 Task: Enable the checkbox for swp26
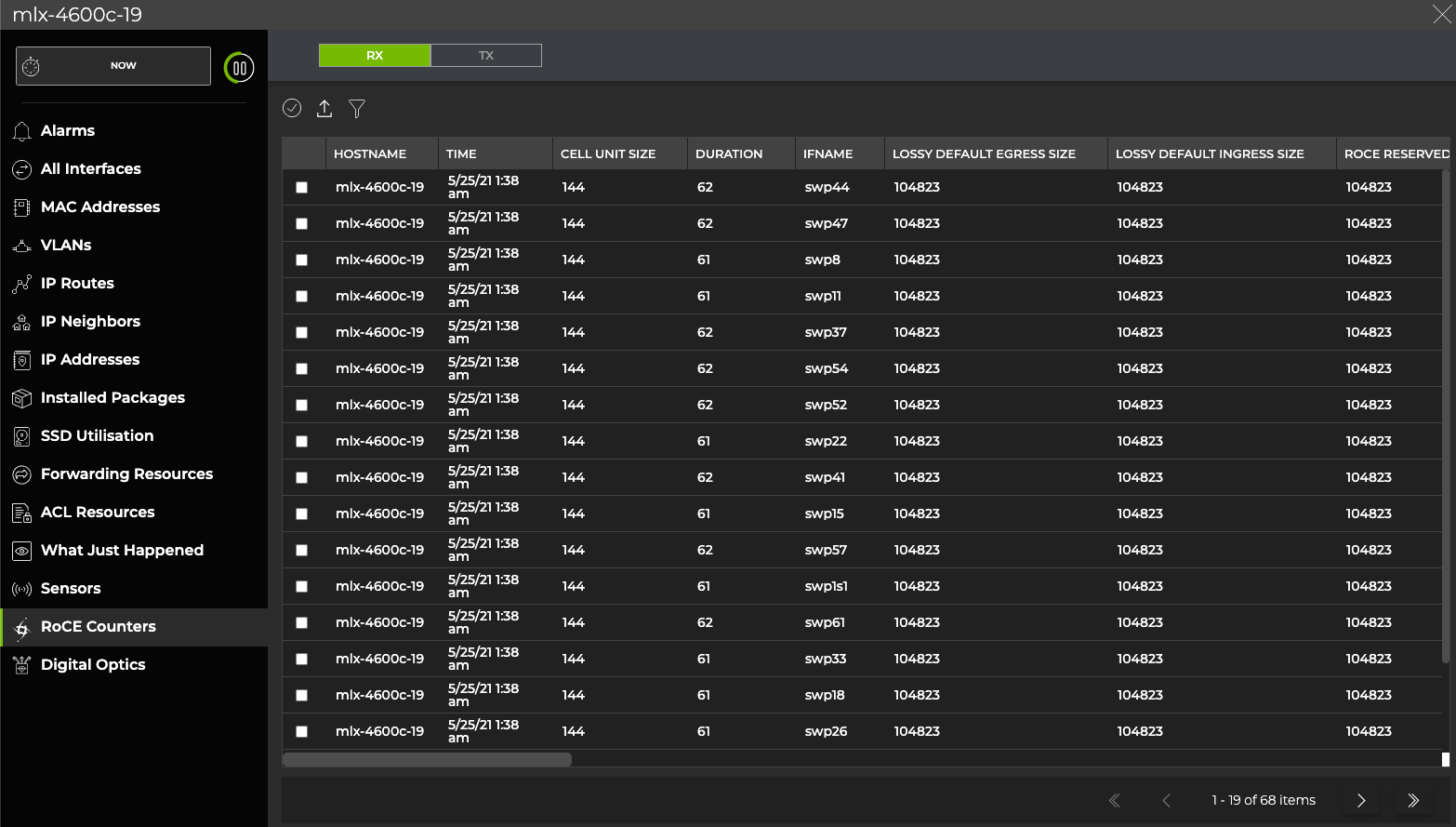pyautogui.click(x=301, y=731)
